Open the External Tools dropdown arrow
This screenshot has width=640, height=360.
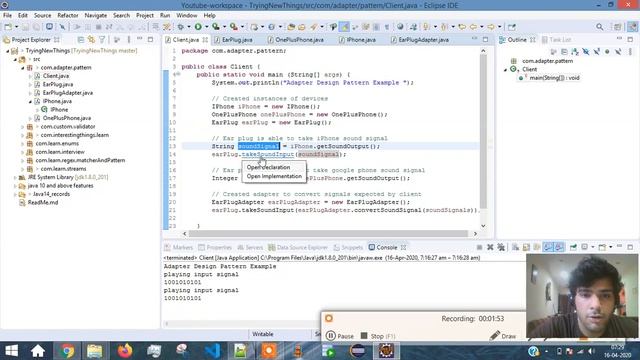pos(242,27)
